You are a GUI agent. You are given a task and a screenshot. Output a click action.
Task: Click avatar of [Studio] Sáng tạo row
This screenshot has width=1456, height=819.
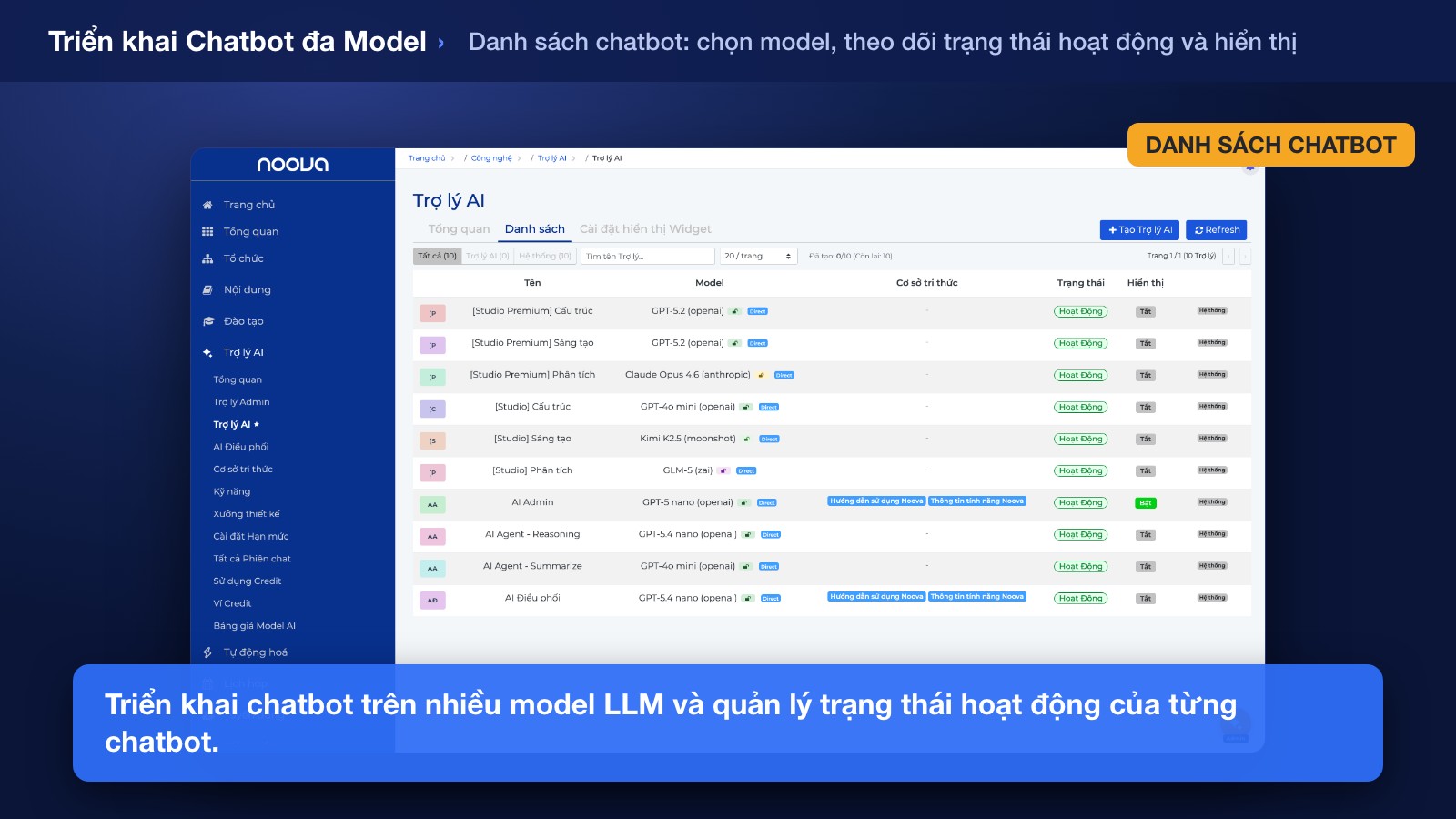(x=432, y=440)
